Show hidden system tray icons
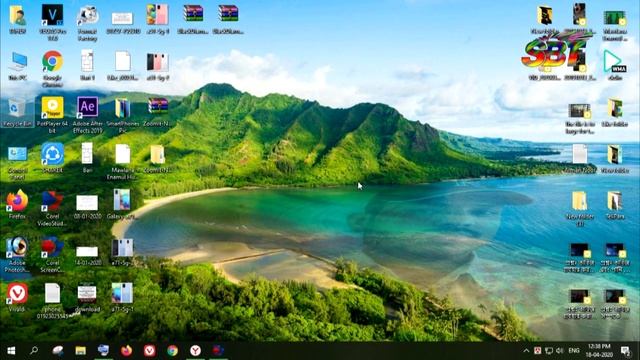The image size is (640, 360). click(x=526, y=351)
